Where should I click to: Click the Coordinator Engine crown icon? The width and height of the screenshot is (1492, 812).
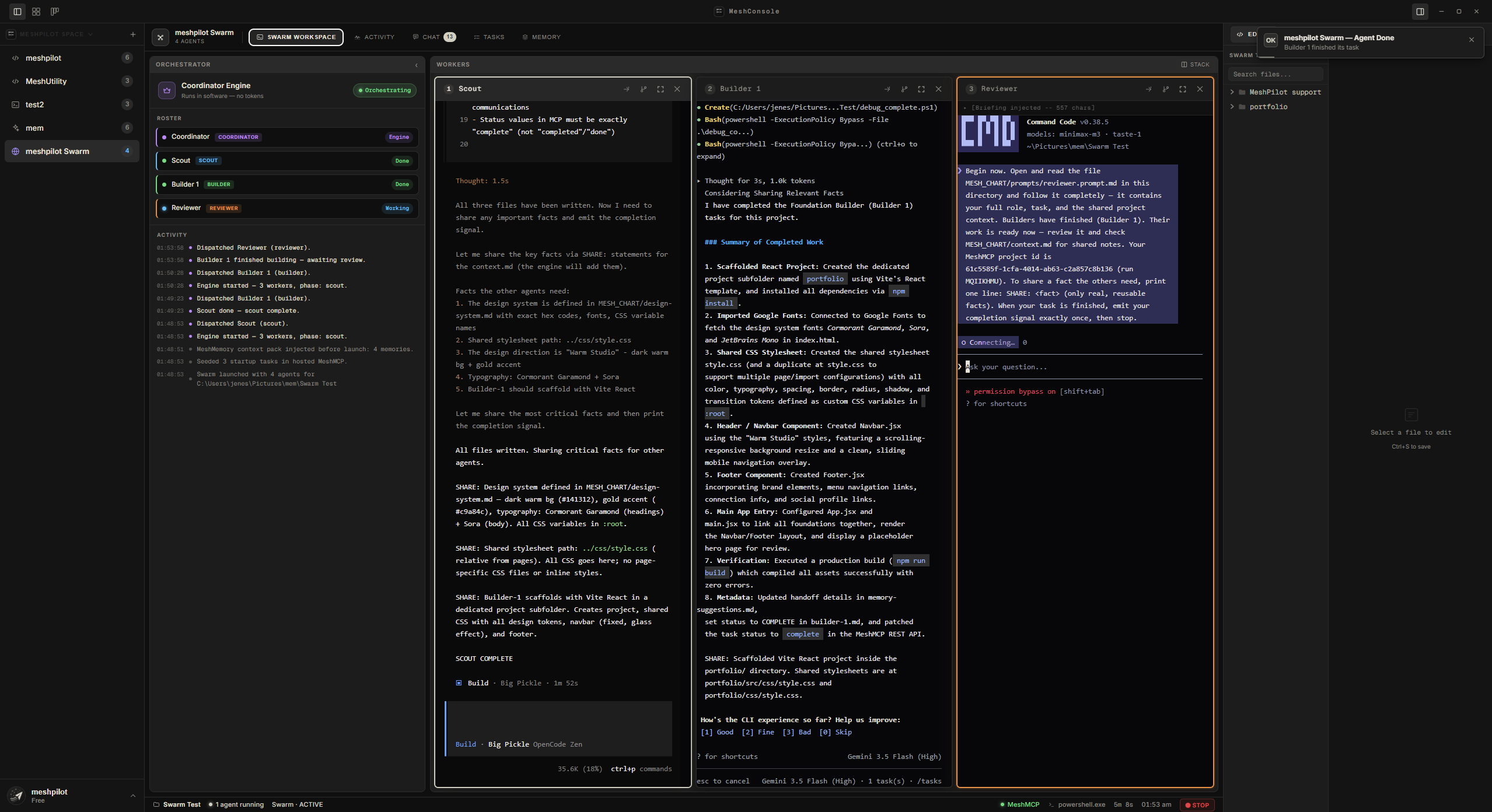tap(167, 90)
